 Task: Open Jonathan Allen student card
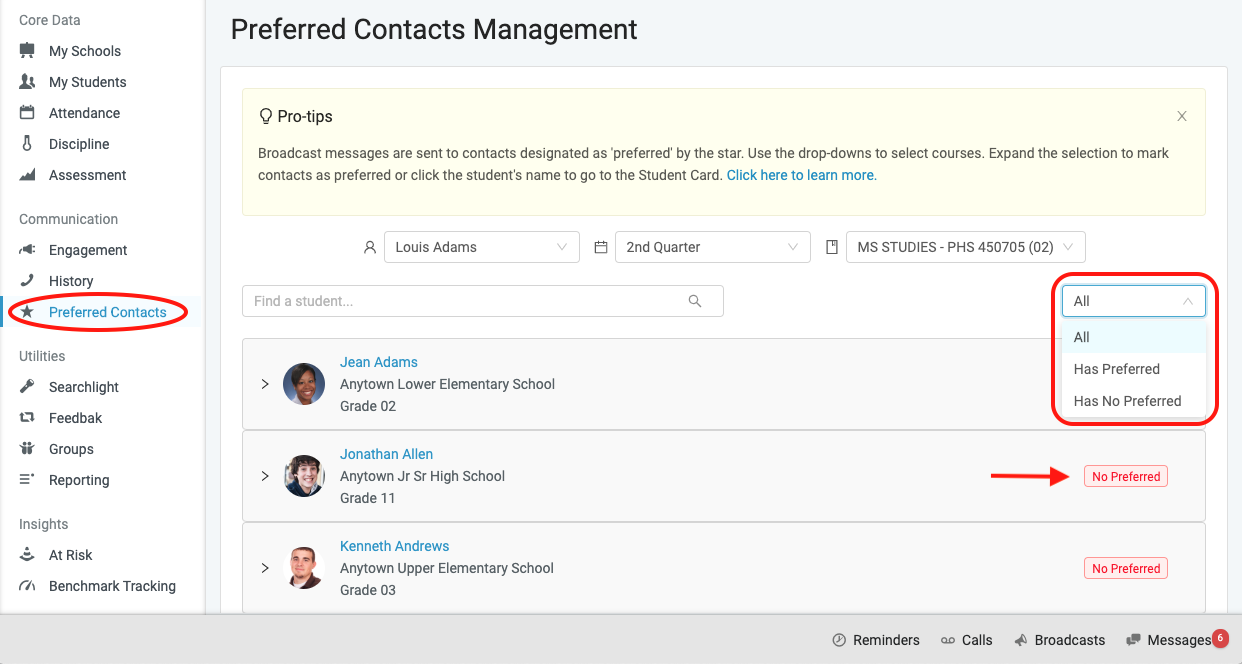[386, 454]
